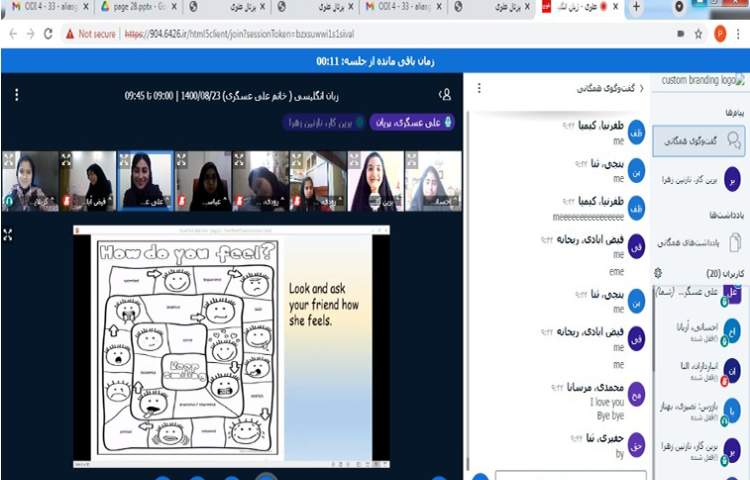Open یادداشت‌های همگانی shared notes
750x480 pixels.
click(x=699, y=242)
